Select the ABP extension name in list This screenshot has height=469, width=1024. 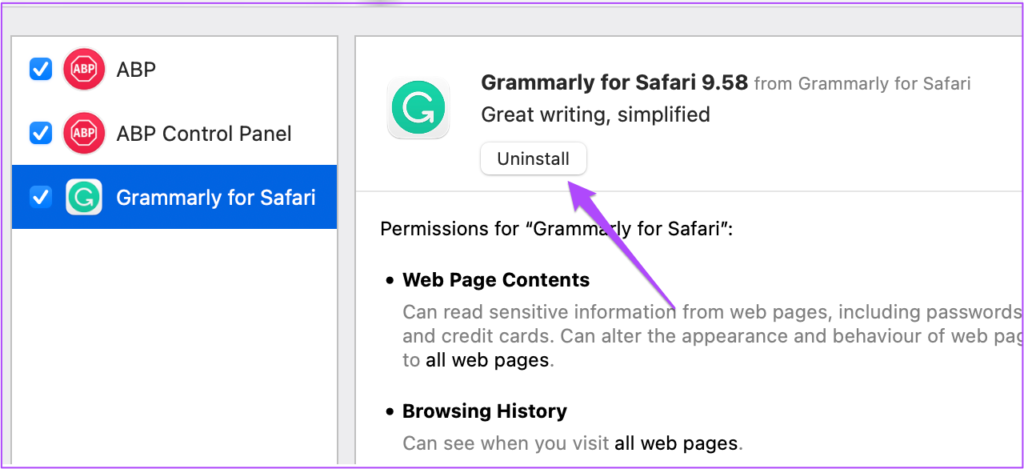pos(136,70)
